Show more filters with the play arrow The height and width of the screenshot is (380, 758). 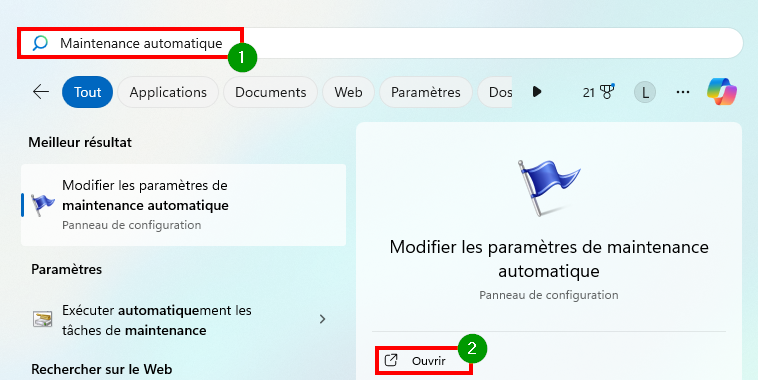pyautogui.click(x=537, y=92)
